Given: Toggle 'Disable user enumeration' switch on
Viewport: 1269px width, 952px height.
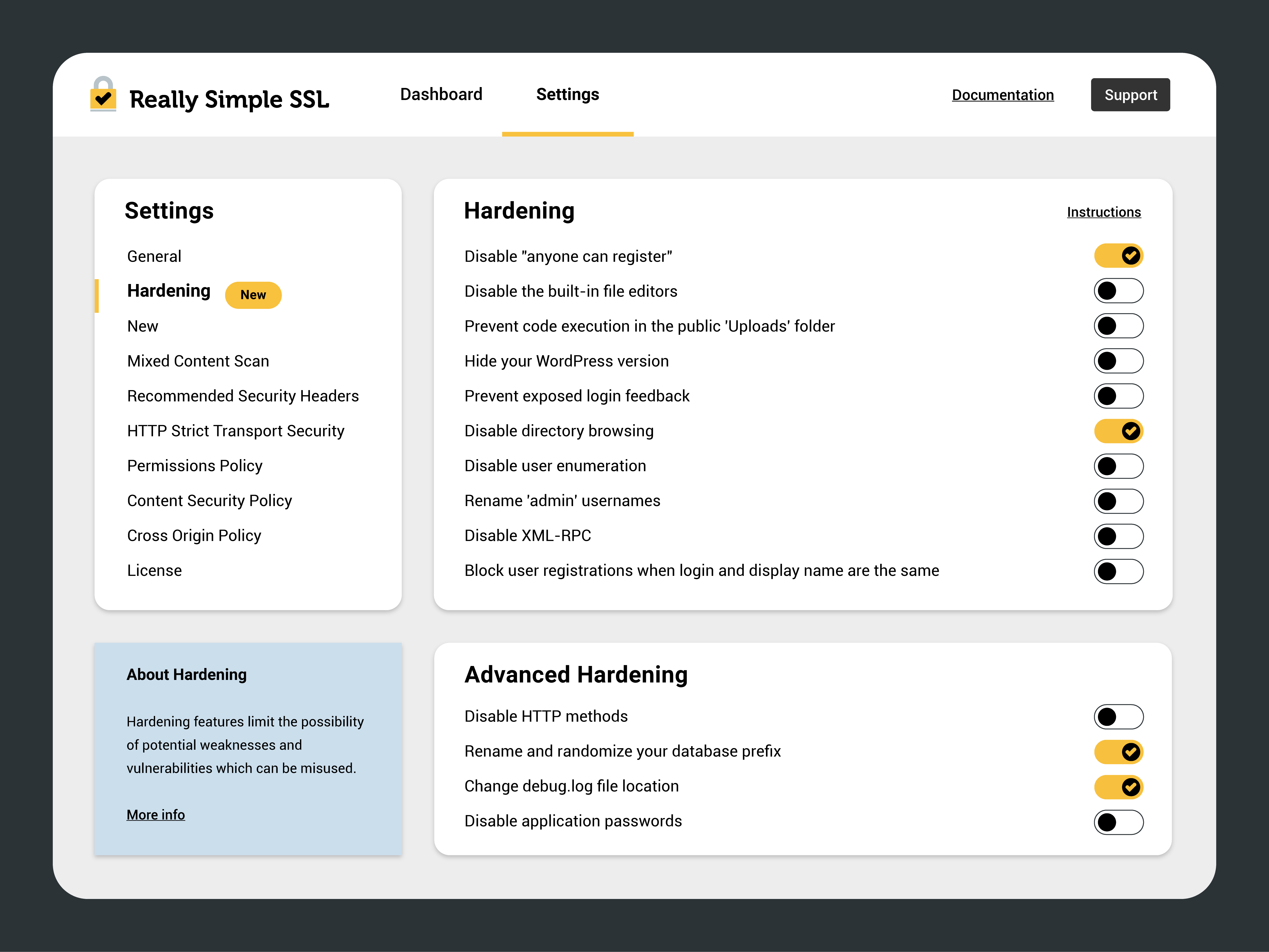Looking at the screenshot, I should [x=1117, y=465].
